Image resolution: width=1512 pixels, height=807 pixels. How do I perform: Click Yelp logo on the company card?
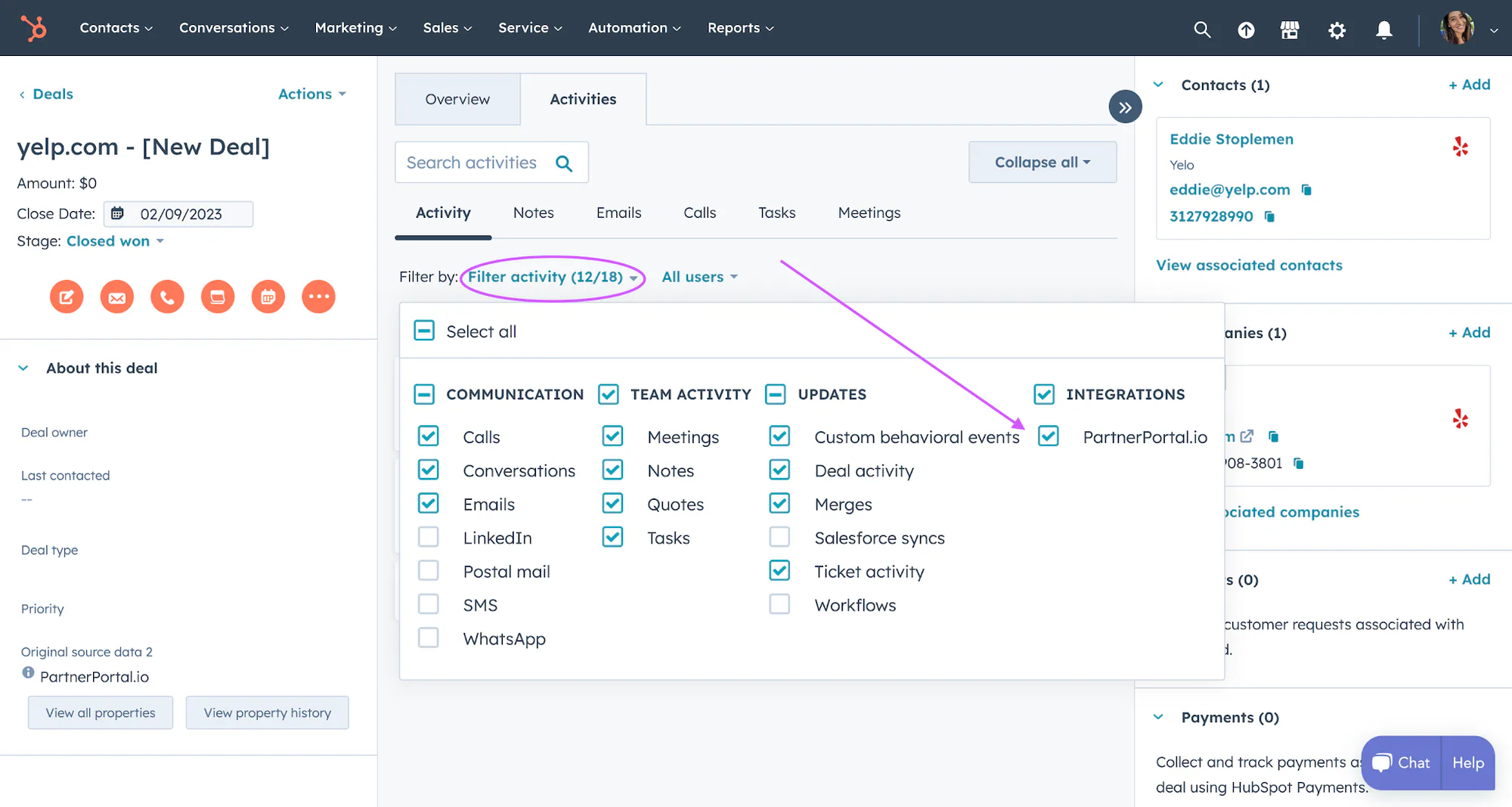(x=1461, y=418)
